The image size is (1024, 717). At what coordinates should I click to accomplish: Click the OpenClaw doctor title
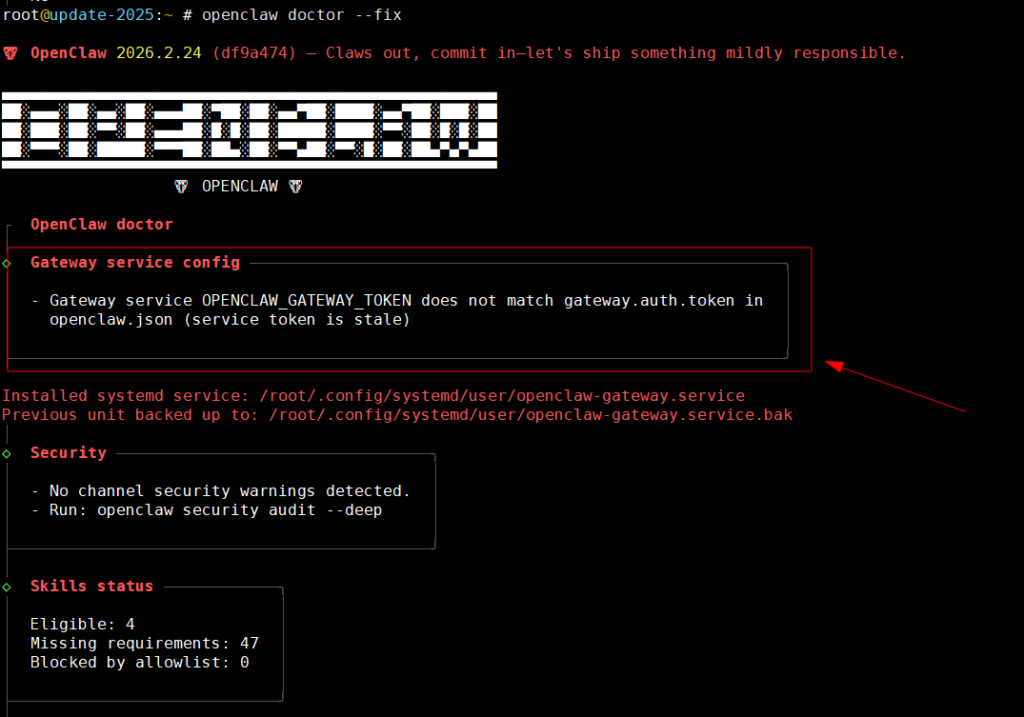pyautogui.click(x=101, y=224)
